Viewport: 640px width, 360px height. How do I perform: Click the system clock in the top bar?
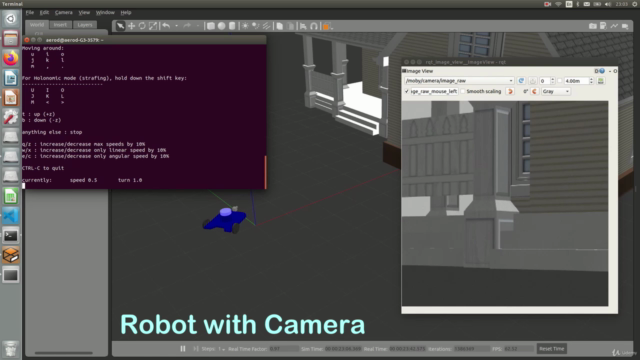coord(622,4)
